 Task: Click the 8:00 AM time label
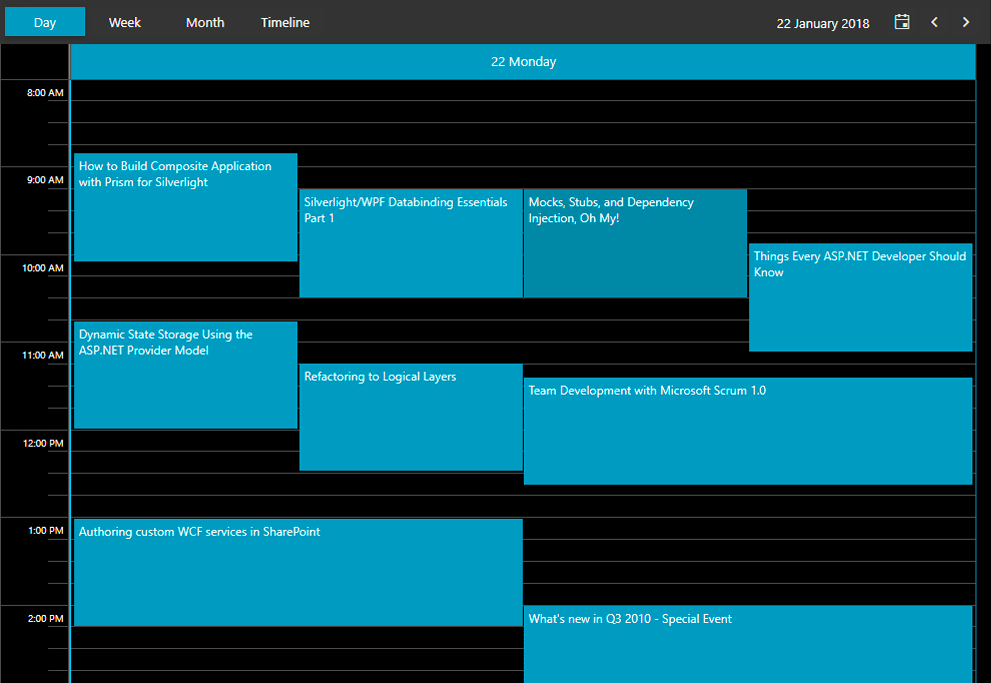pyautogui.click(x=45, y=93)
